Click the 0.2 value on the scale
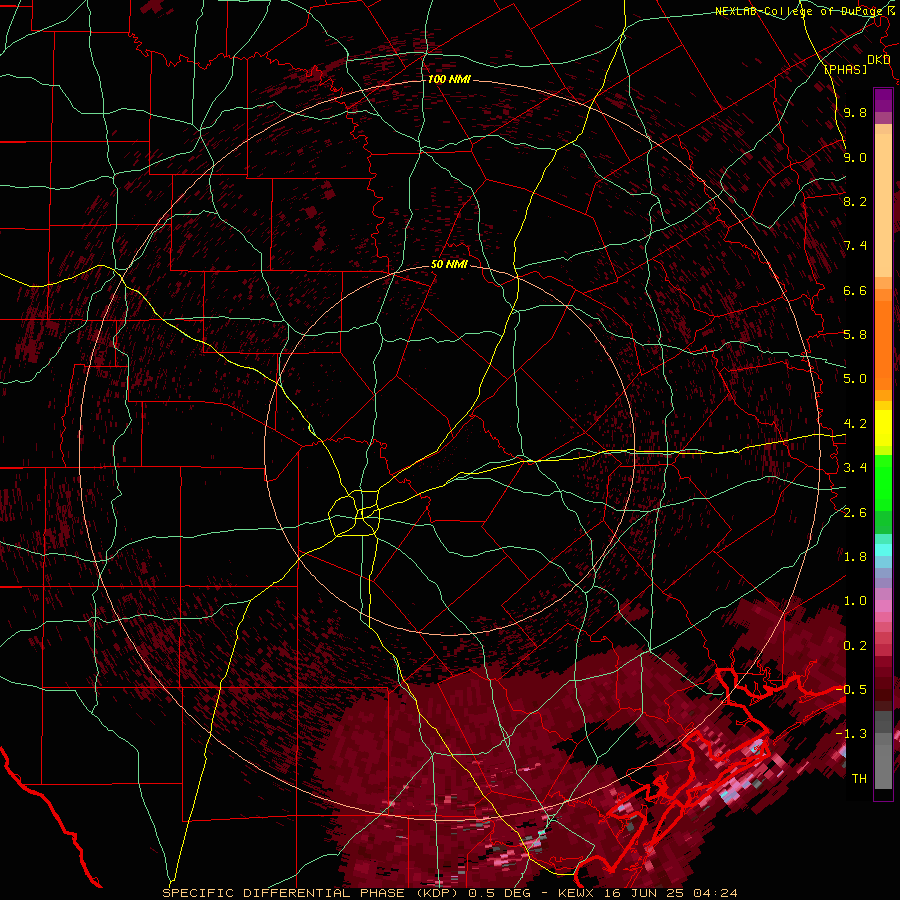This screenshot has width=900, height=900. 855,646
